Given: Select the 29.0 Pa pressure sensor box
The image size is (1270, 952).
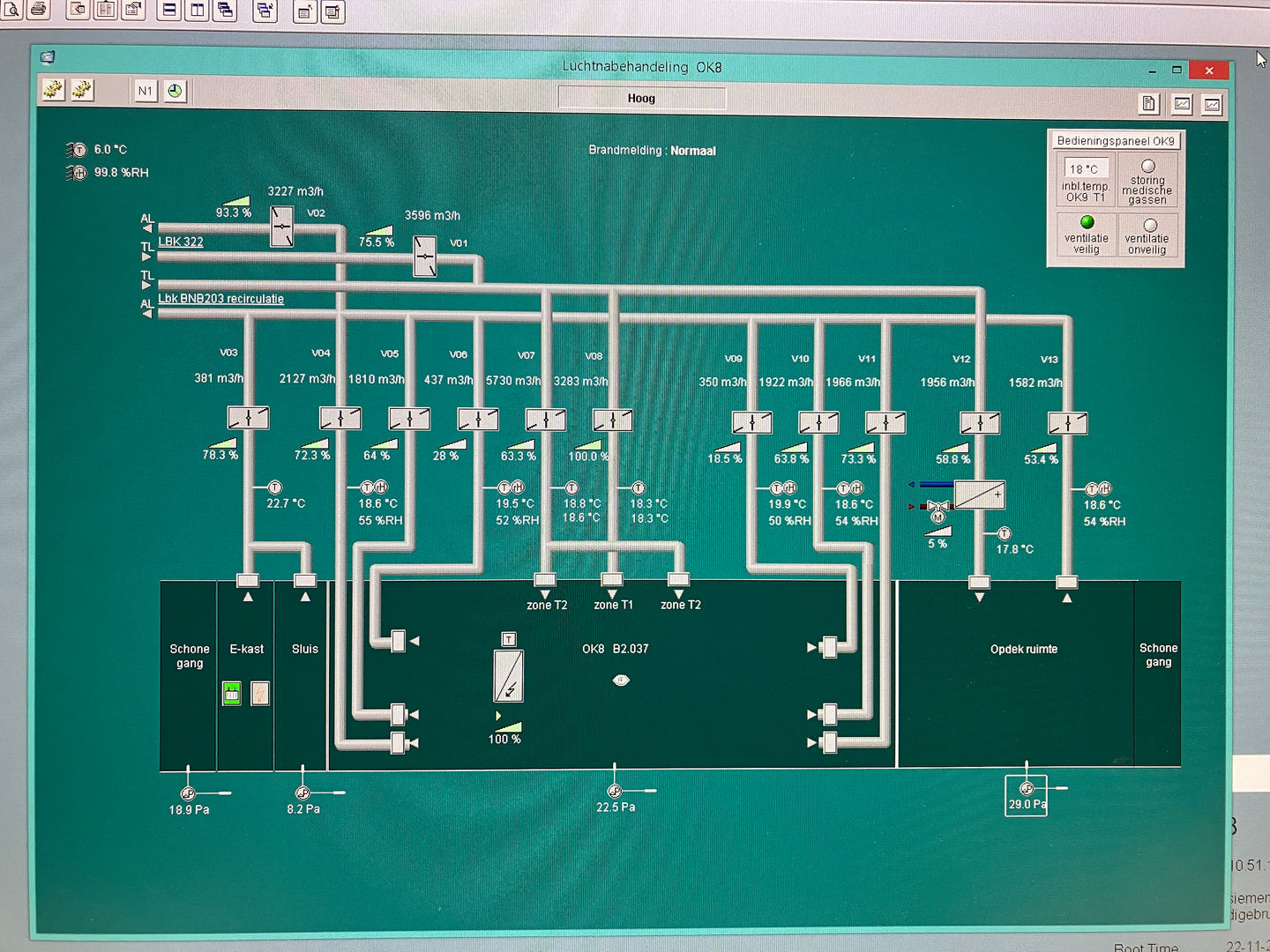Looking at the screenshot, I should [1027, 796].
